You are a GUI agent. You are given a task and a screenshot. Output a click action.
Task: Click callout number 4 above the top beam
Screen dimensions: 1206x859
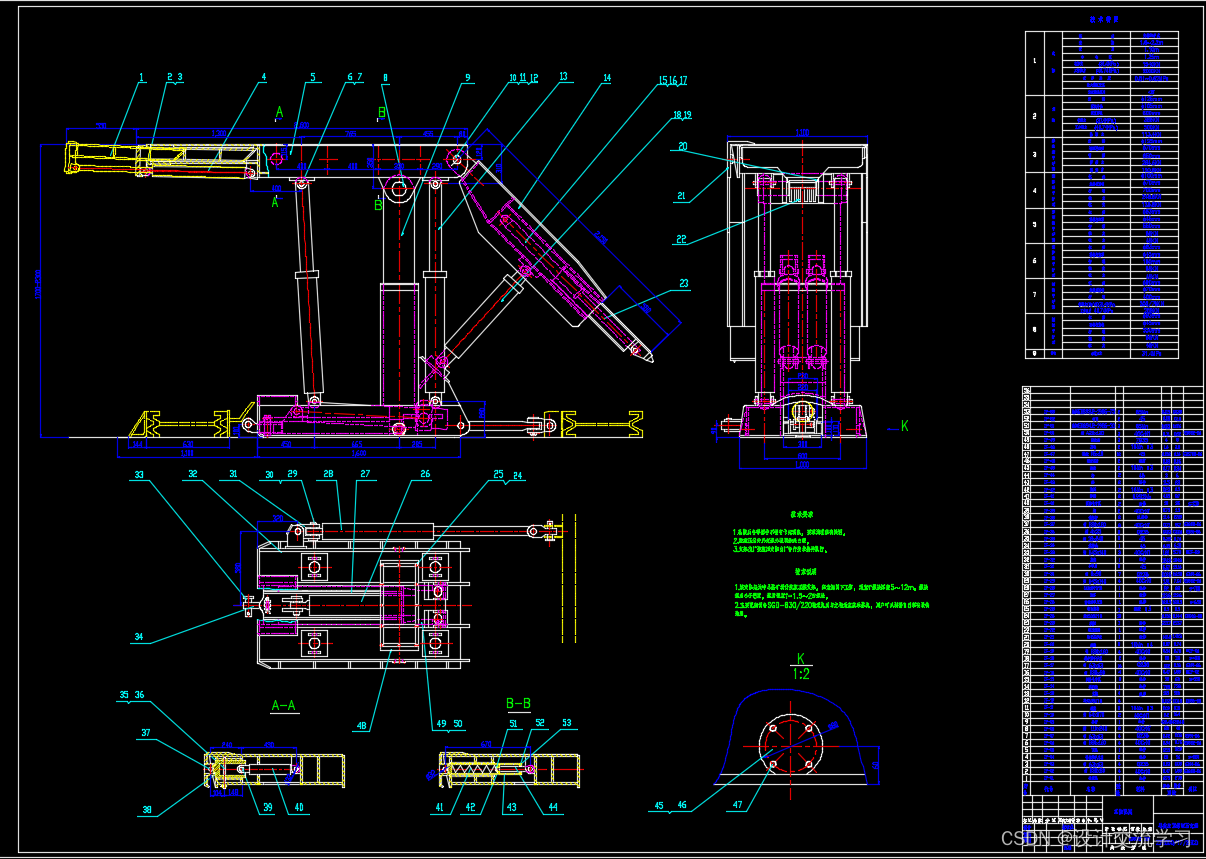pyautogui.click(x=264, y=77)
